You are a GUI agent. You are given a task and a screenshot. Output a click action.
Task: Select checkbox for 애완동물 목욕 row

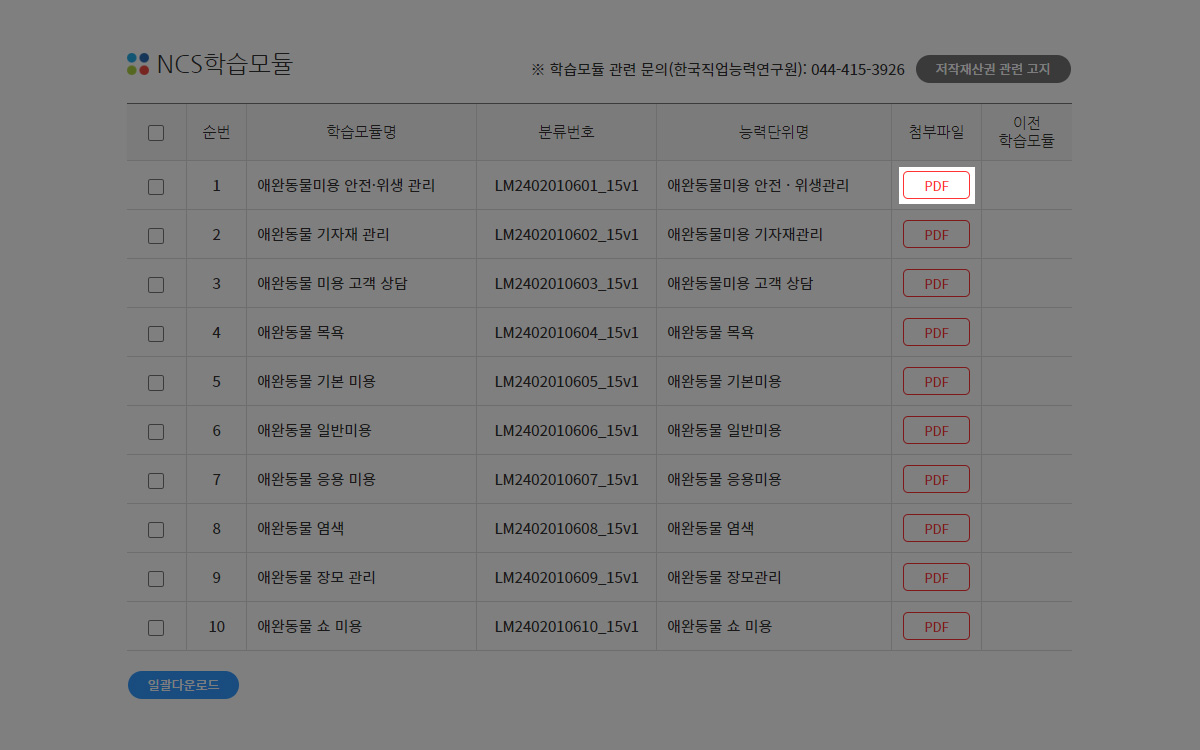[156, 334]
